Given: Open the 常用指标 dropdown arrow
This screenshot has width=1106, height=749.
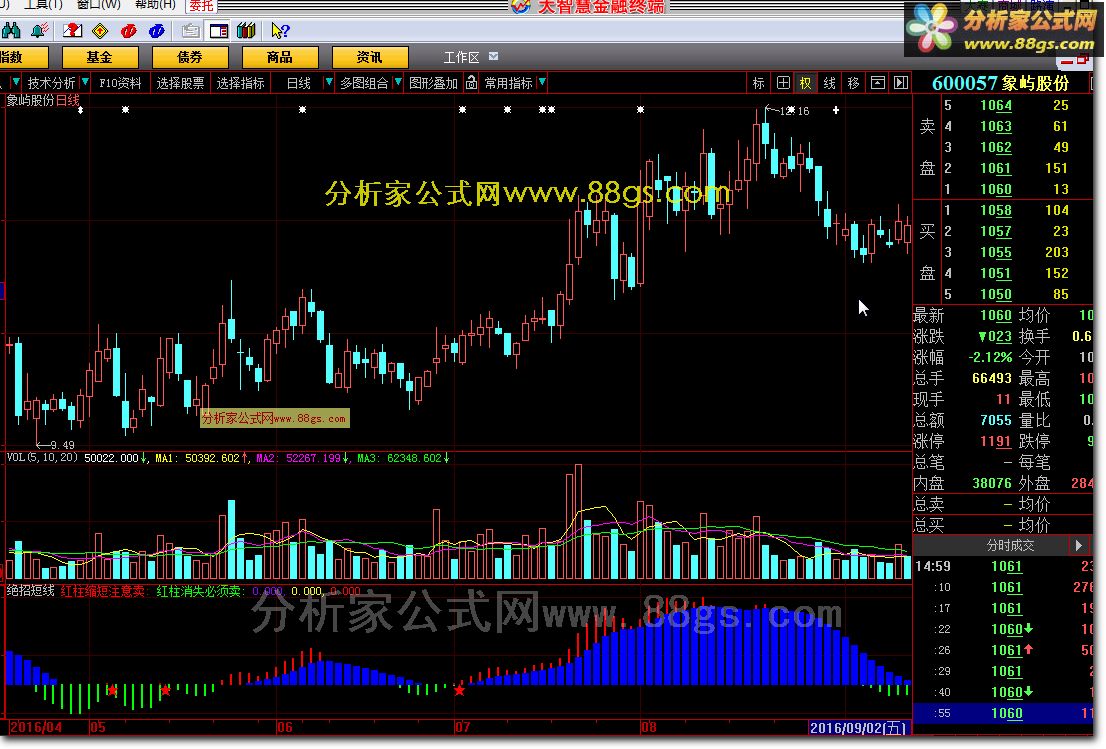Looking at the screenshot, I should [x=542, y=83].
